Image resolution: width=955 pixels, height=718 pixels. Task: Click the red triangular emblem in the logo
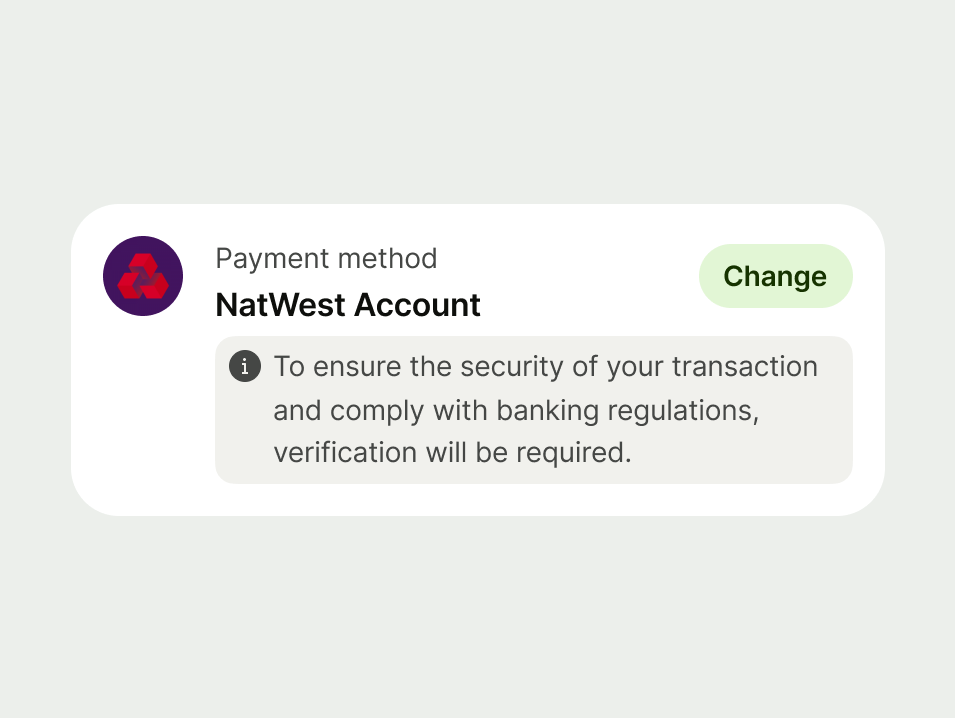pyautogui.click(x=143, y=277)
